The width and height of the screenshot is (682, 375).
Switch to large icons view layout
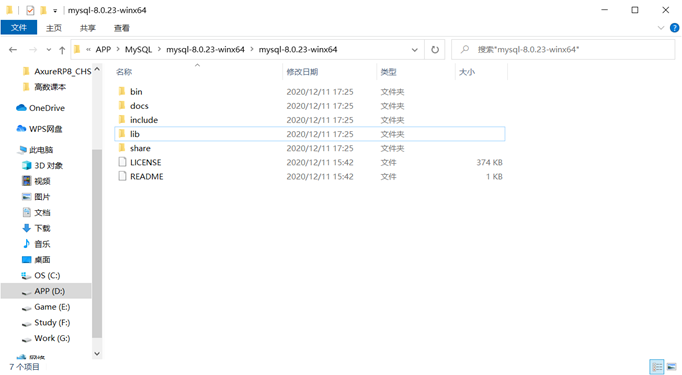click(672, 367)
